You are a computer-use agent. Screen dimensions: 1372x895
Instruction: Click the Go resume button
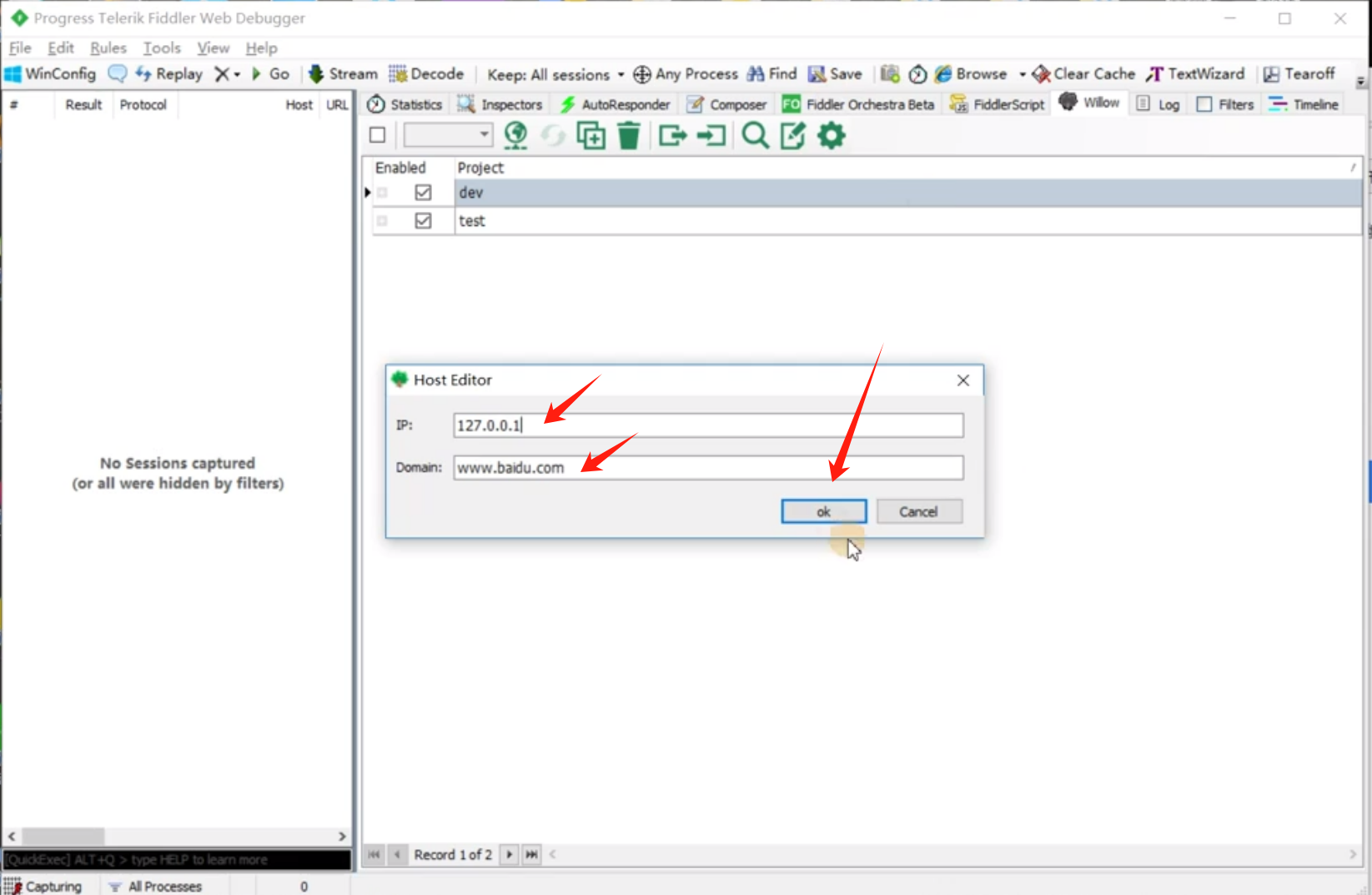point(270,74)
